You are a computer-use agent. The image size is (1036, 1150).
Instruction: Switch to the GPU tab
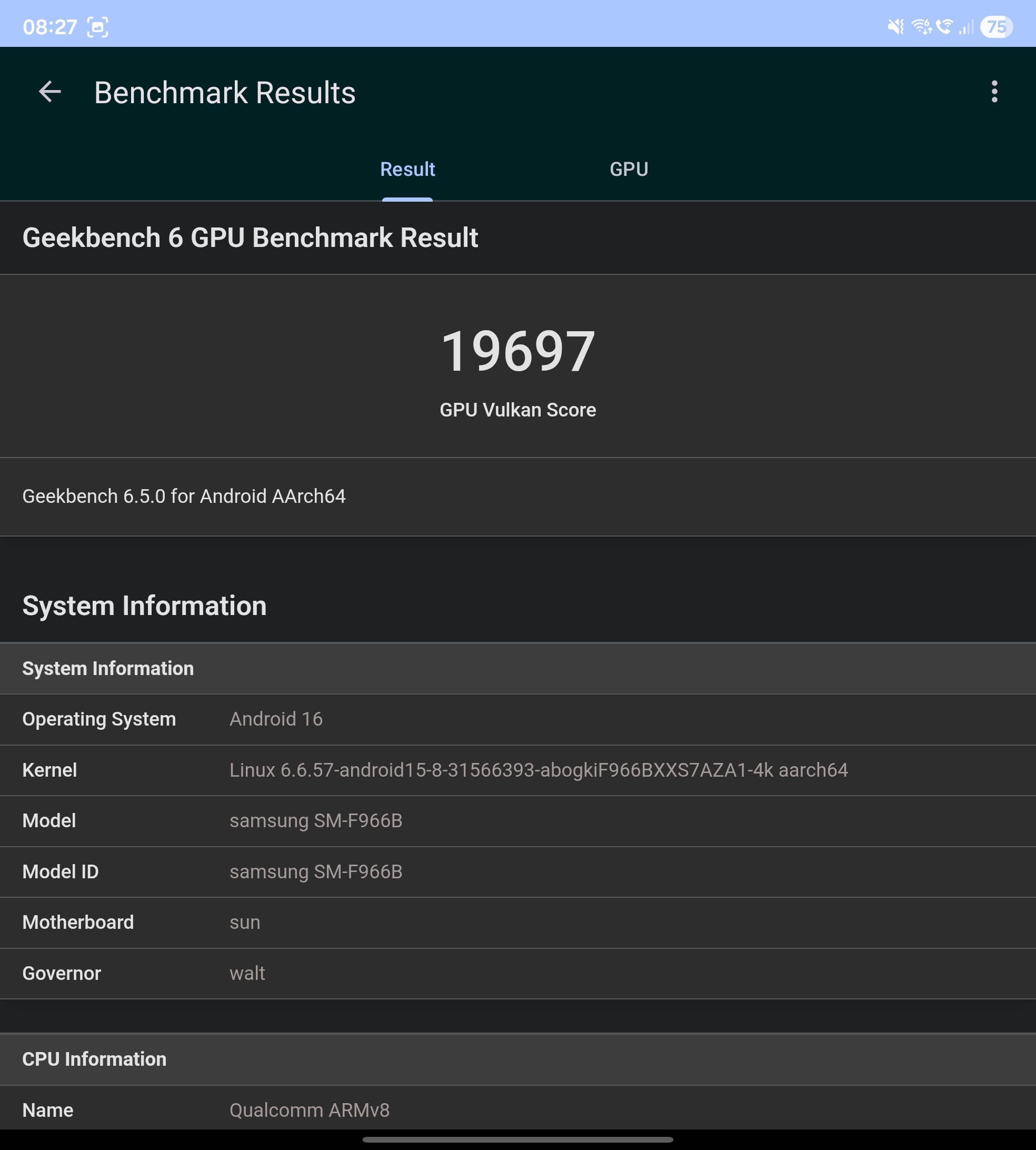click(x=629, y=169)
